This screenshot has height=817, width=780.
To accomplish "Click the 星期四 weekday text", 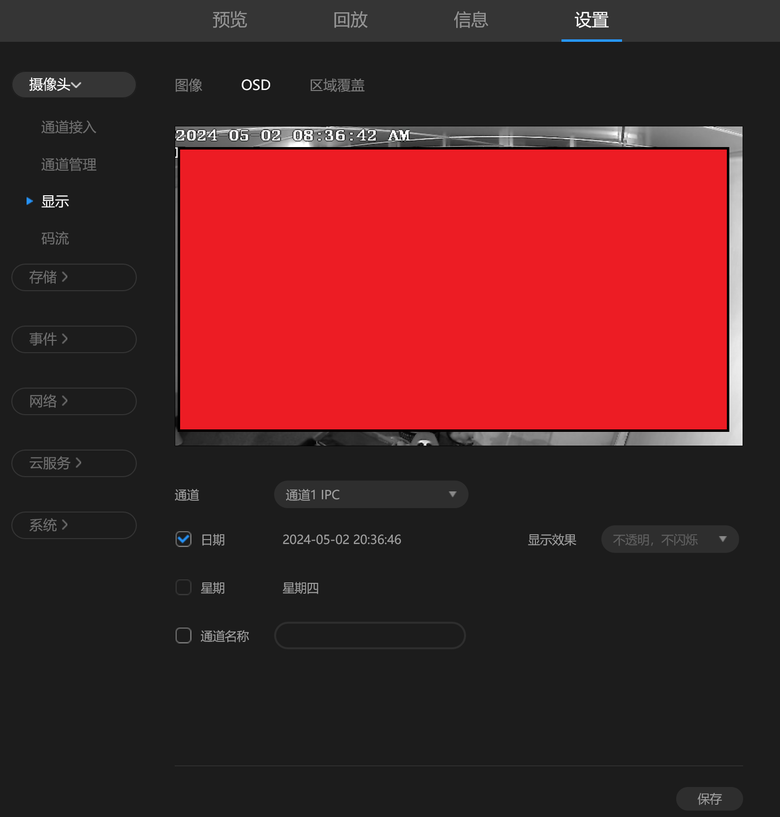I will coord(300,588).
